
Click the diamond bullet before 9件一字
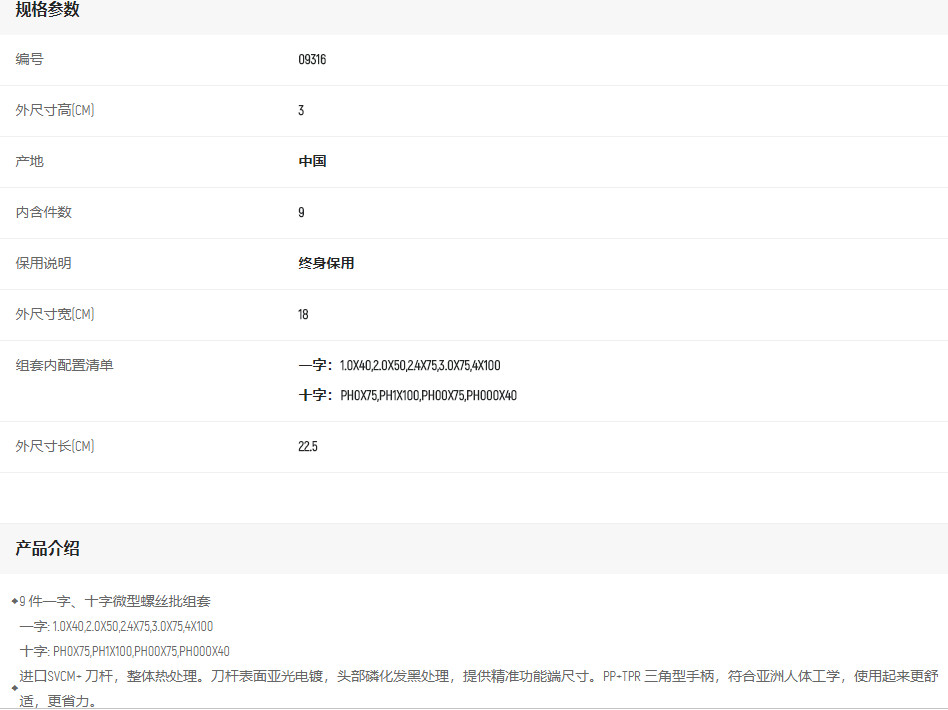(14, 601)
